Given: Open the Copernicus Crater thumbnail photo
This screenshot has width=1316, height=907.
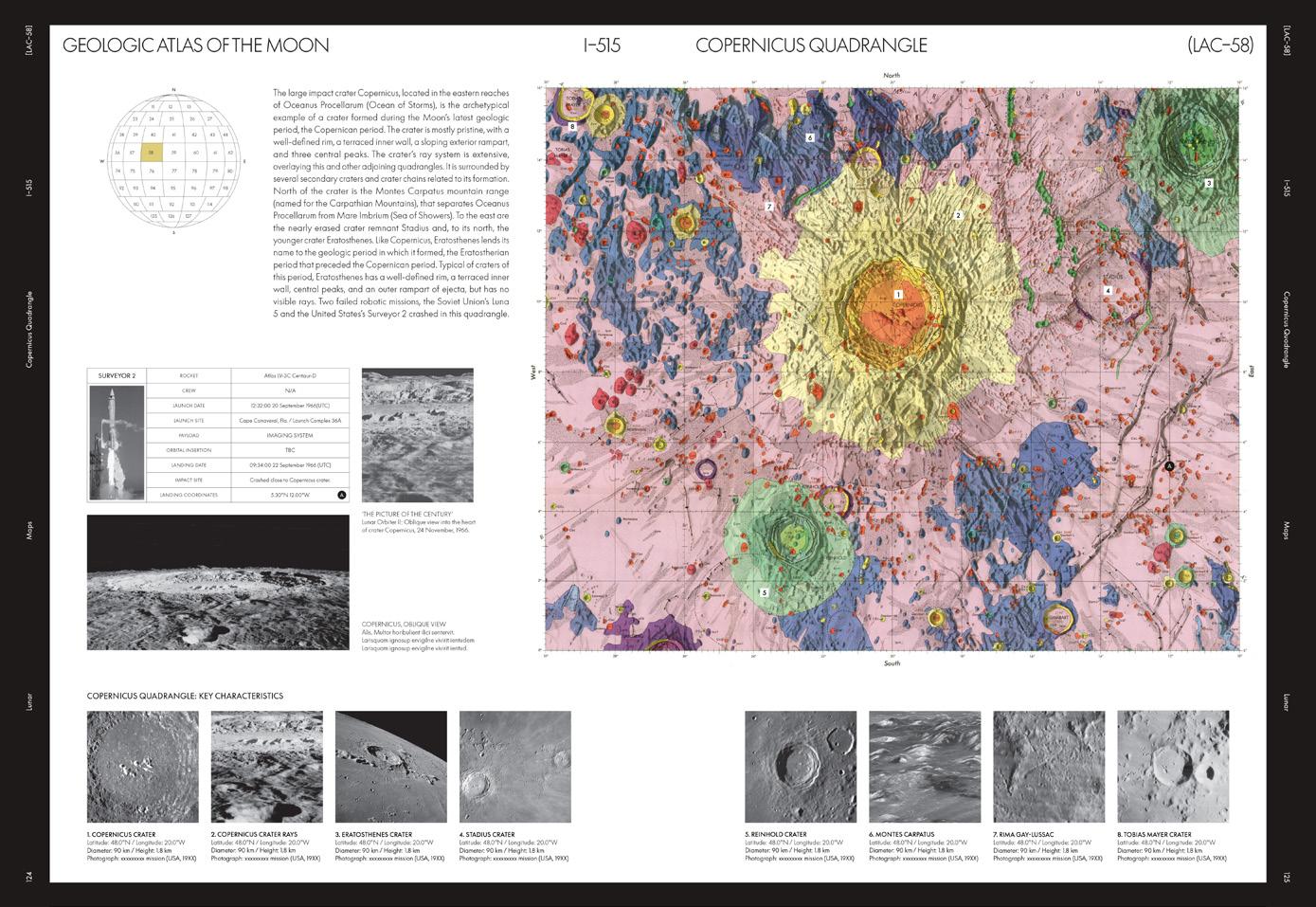Looking at the screenshot, I should [x=143, y=767].
